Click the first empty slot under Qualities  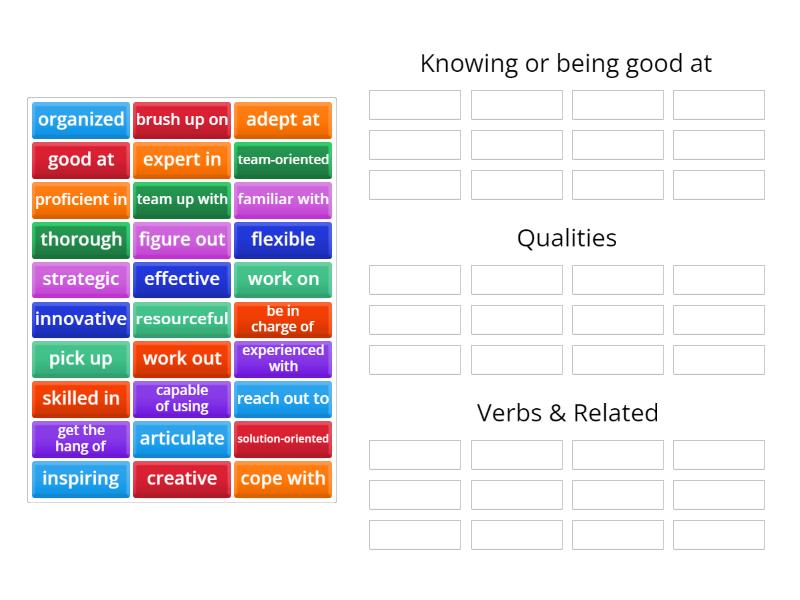coord(413,279)
